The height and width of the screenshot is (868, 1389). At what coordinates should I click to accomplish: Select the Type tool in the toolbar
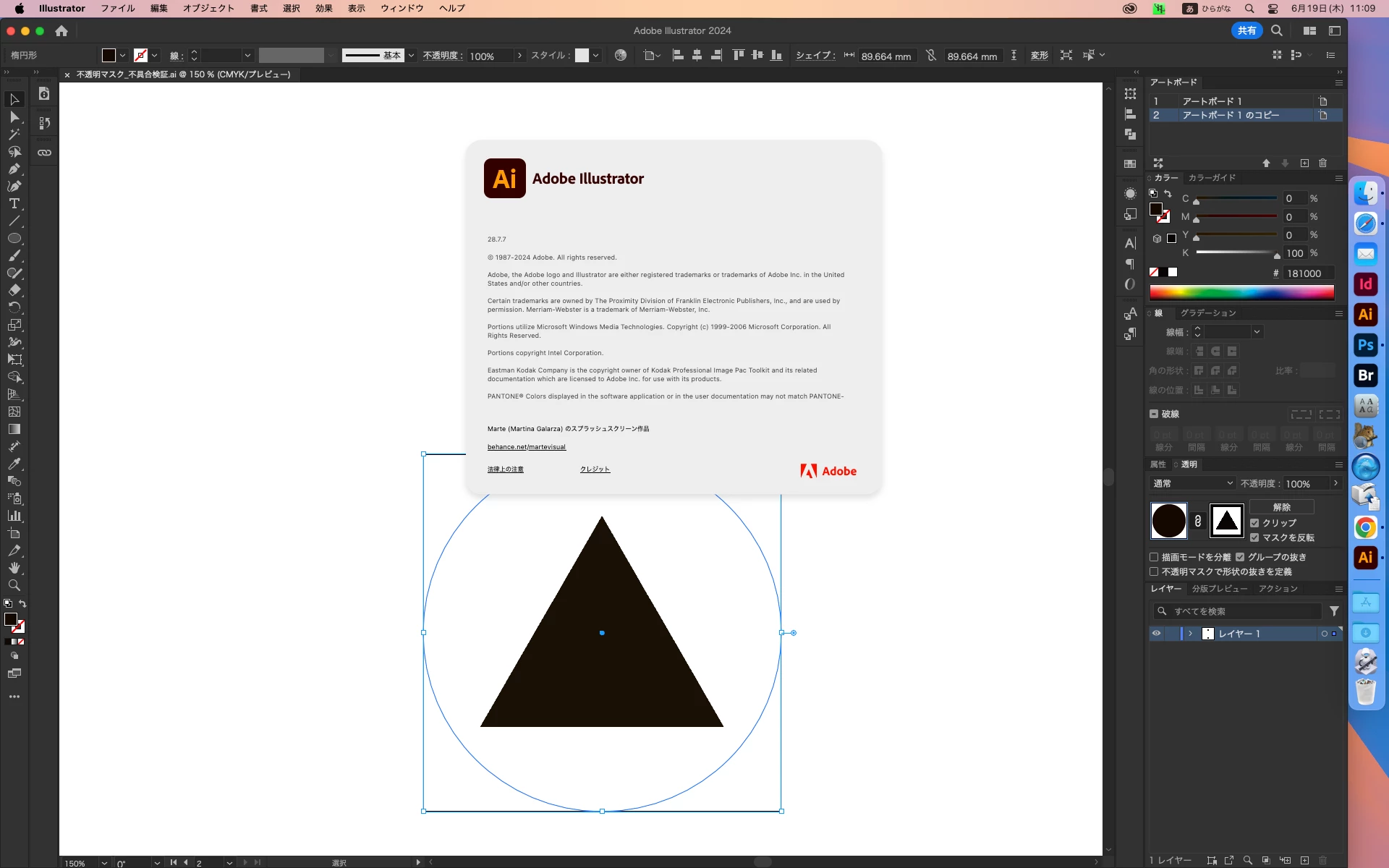(14, 204)
